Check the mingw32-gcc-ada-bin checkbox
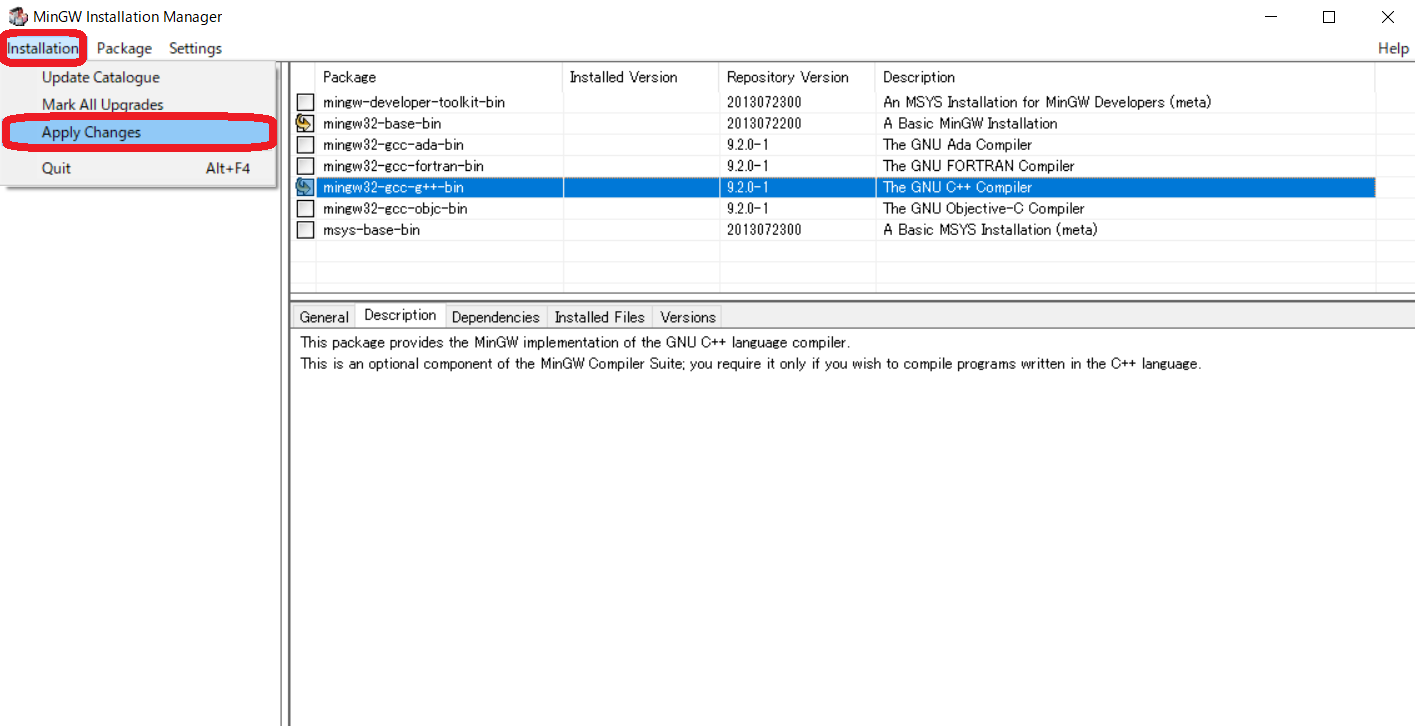Image resolution: width=1415 pixels, height=726 pixels. 305,145
